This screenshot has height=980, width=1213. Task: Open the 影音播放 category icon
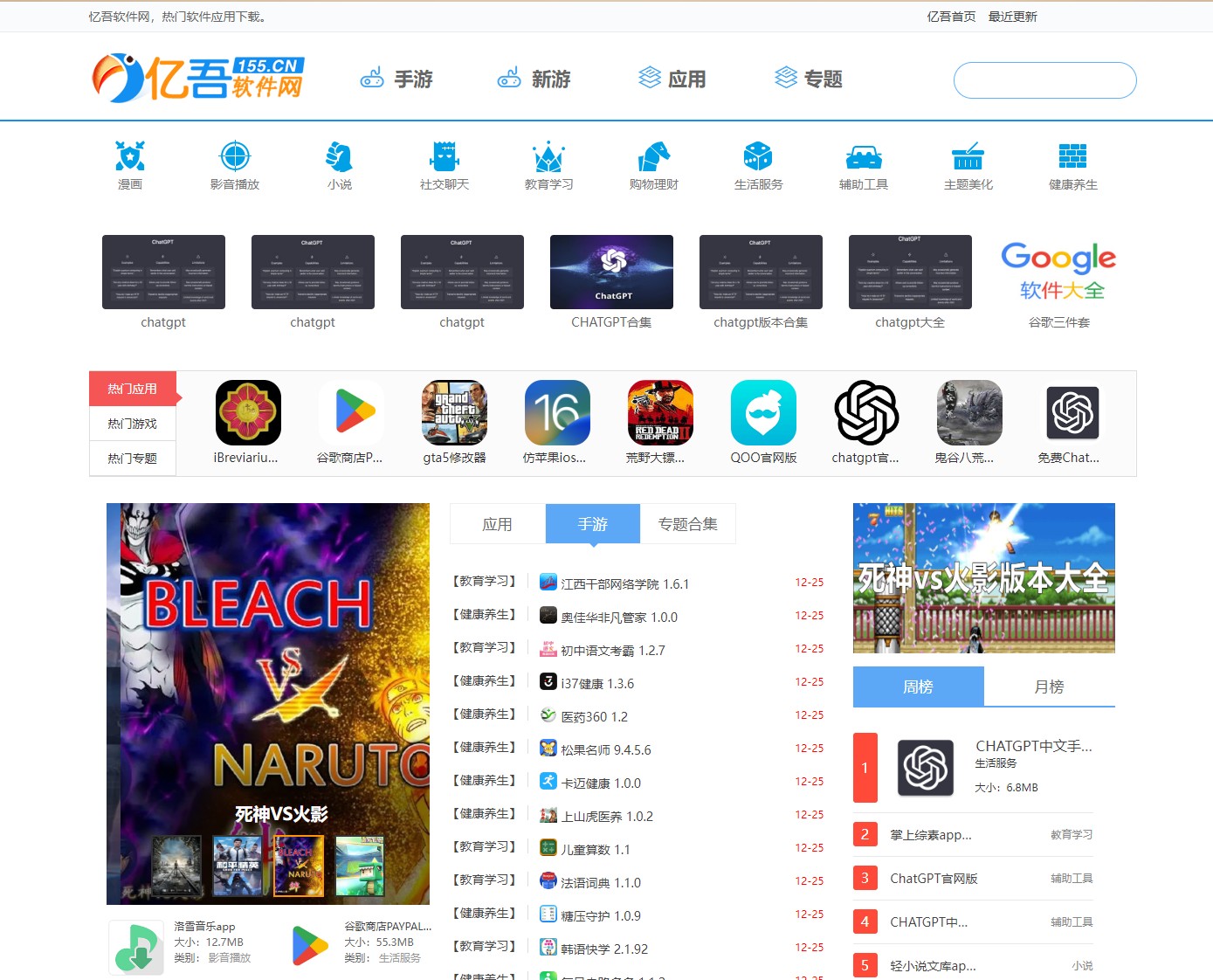point(234,159)
